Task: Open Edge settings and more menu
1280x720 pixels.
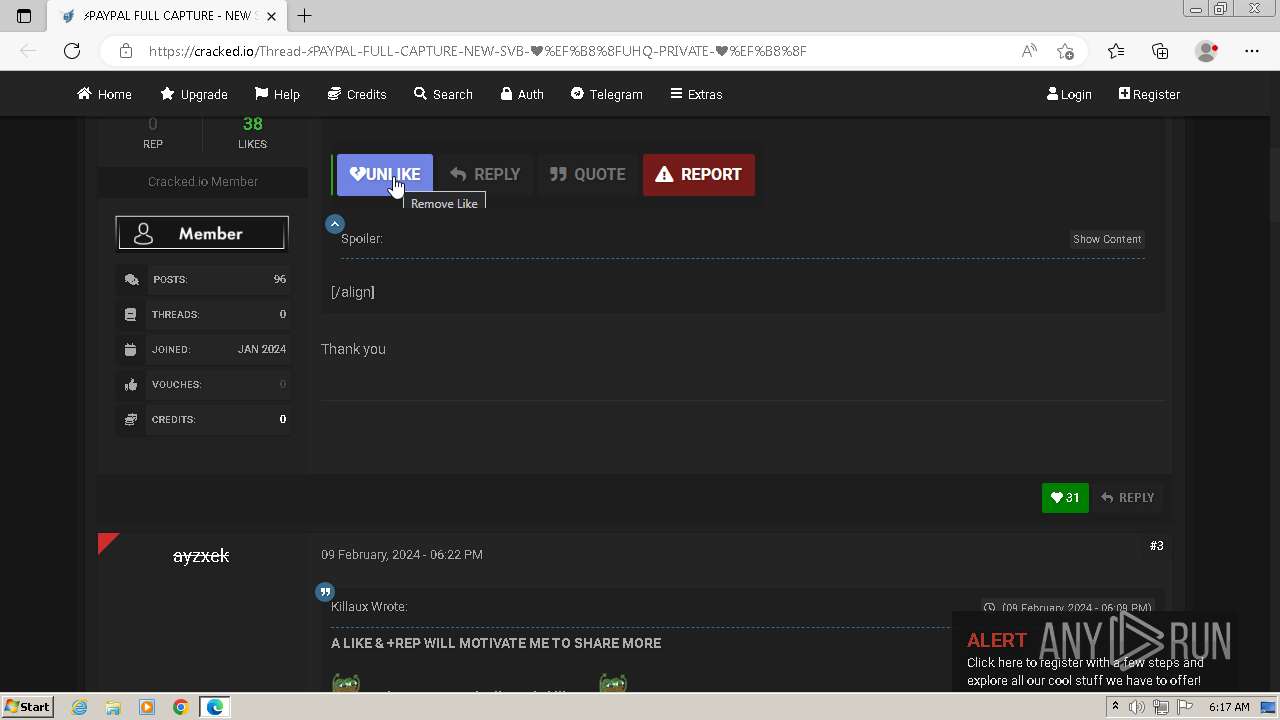Action: click(x=1252, y=51)
